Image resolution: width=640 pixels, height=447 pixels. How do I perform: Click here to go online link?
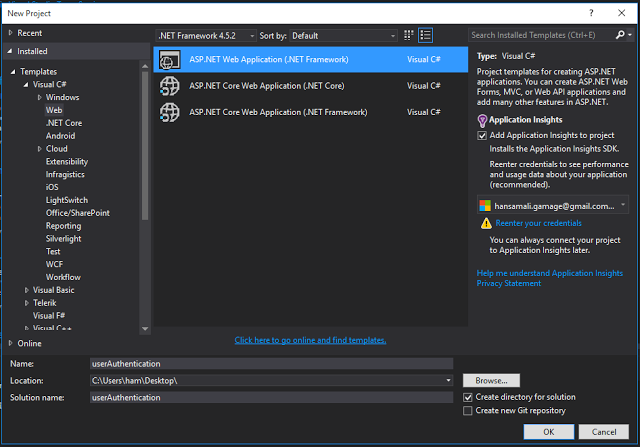click(310, 340)
